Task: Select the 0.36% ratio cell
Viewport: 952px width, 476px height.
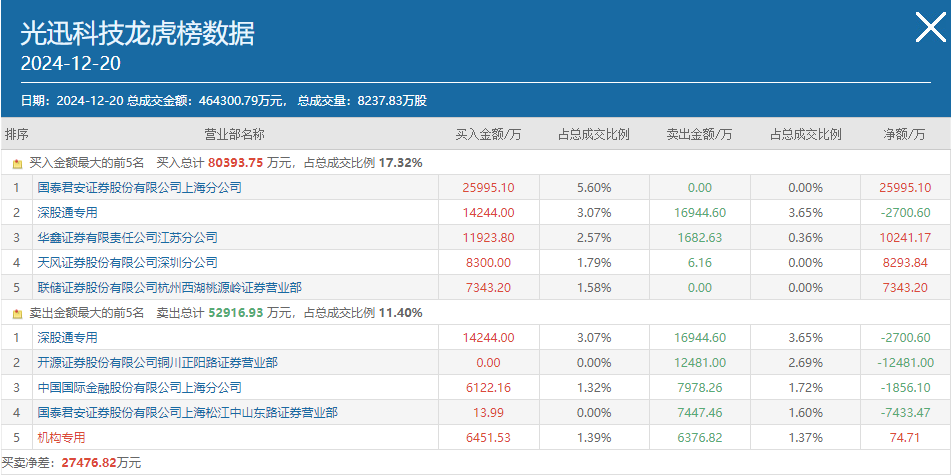Action: pyautogui.click(x=805, y=237)
